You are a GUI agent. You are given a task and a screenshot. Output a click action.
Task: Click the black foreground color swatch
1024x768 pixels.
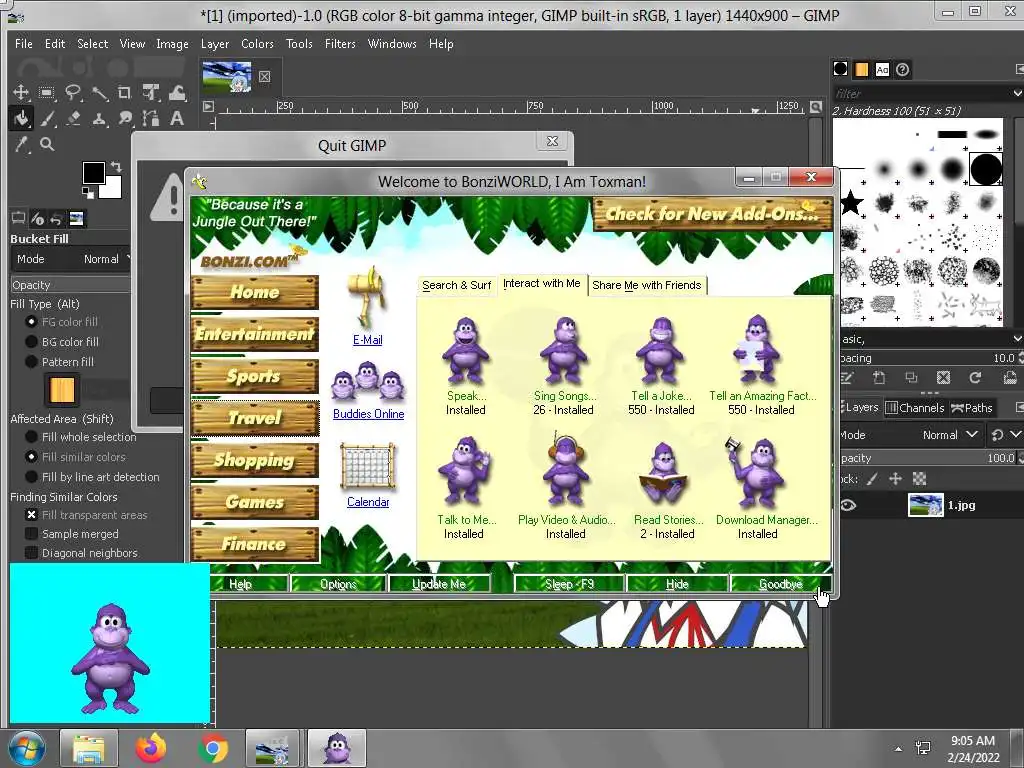pos(93,172)
